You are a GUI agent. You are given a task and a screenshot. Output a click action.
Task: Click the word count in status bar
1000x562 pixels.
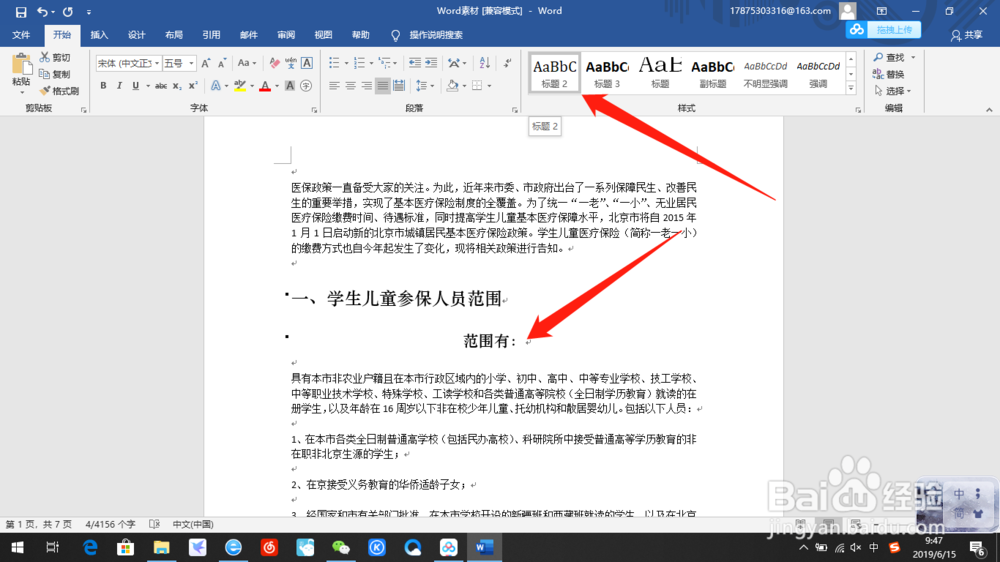click(x=110, y=524)
